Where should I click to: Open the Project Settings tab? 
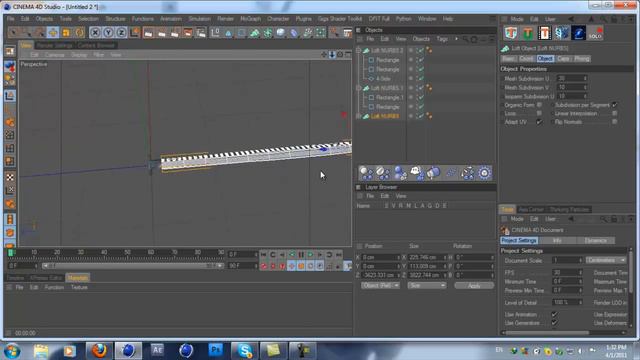pyautogui.click(x=519, y=240)
